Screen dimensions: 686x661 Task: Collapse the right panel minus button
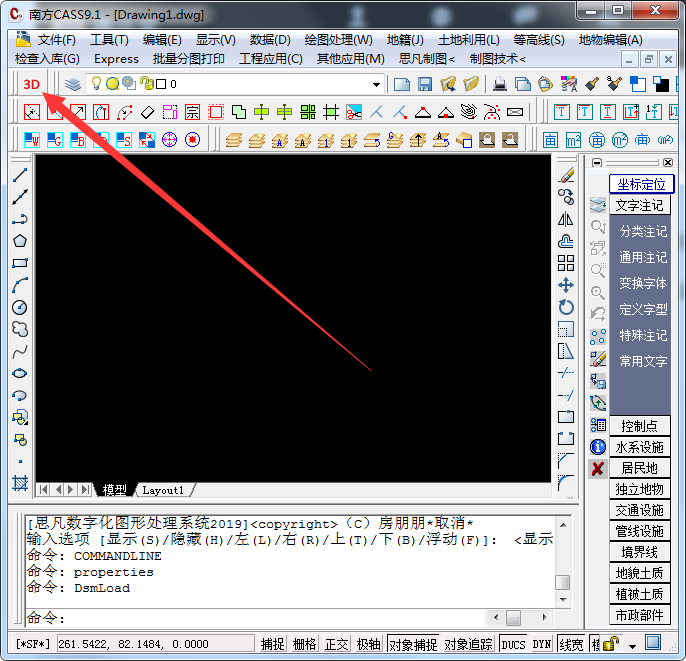[597, 163]
